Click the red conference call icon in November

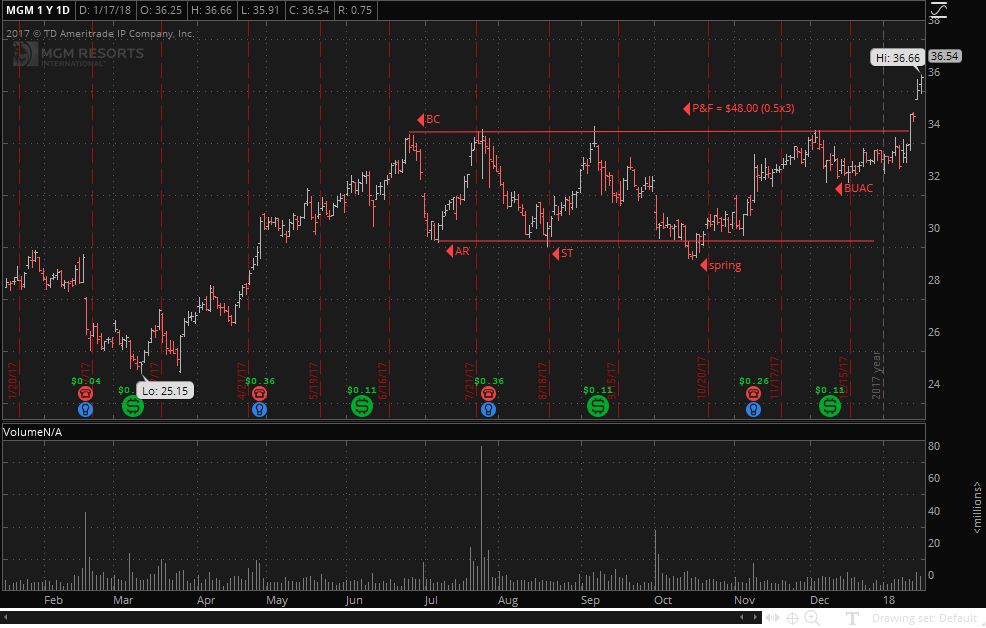753,394
